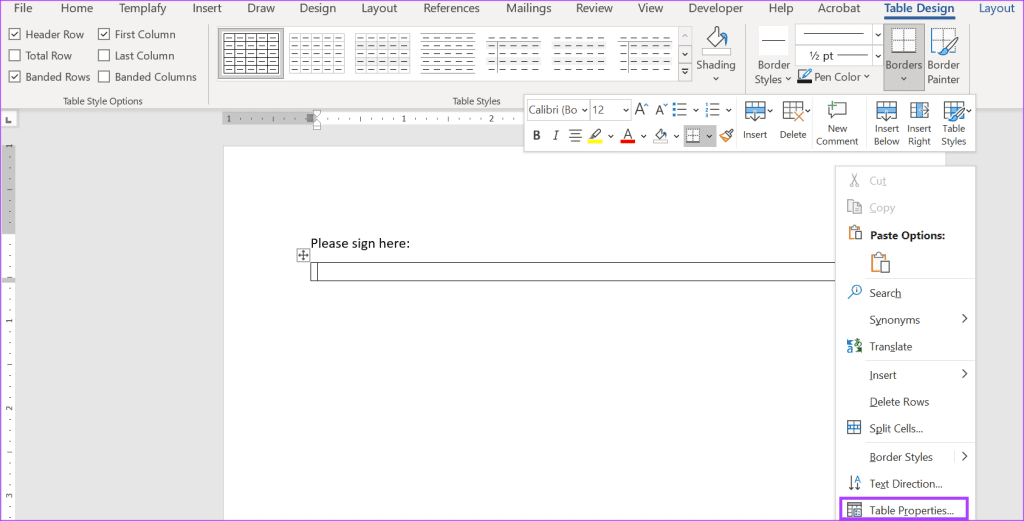Open the Templafy tab

tap(142, 8)
